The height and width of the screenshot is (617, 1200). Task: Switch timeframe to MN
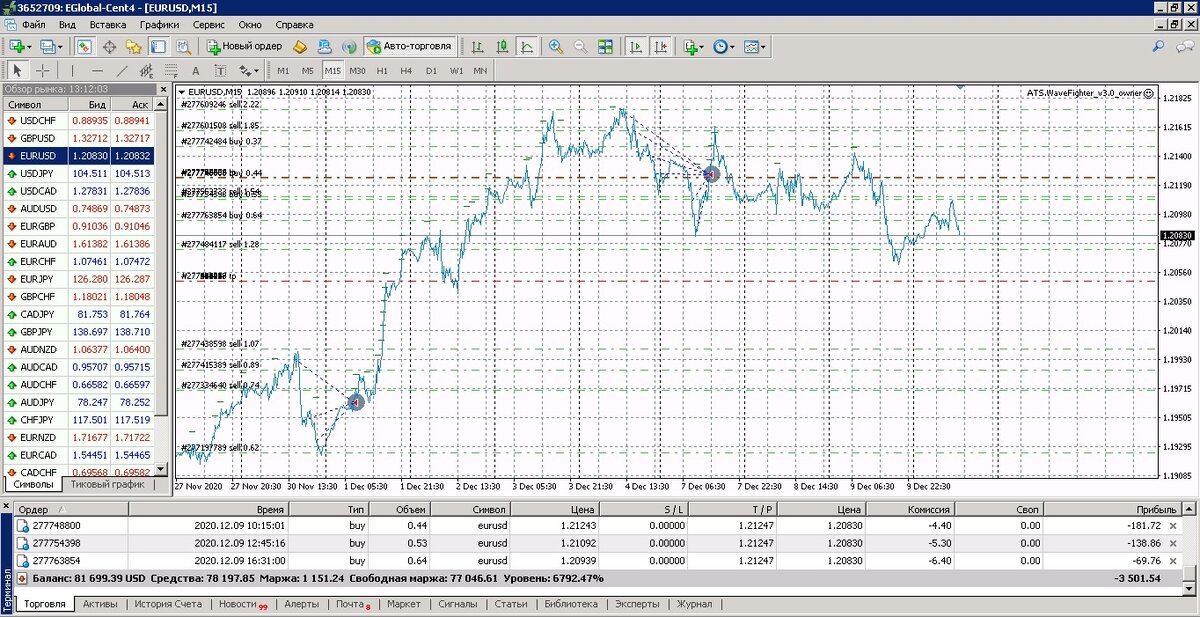(x=481, y=71)
